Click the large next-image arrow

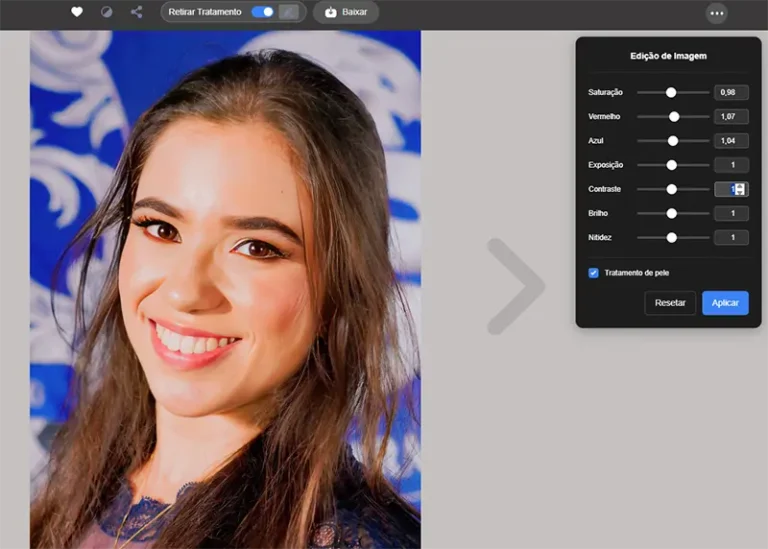tap(515, 286)
